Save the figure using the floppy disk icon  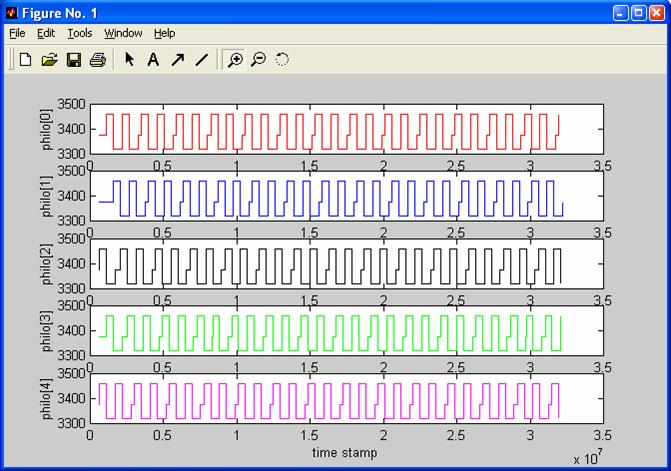click(x=73, y=60)
